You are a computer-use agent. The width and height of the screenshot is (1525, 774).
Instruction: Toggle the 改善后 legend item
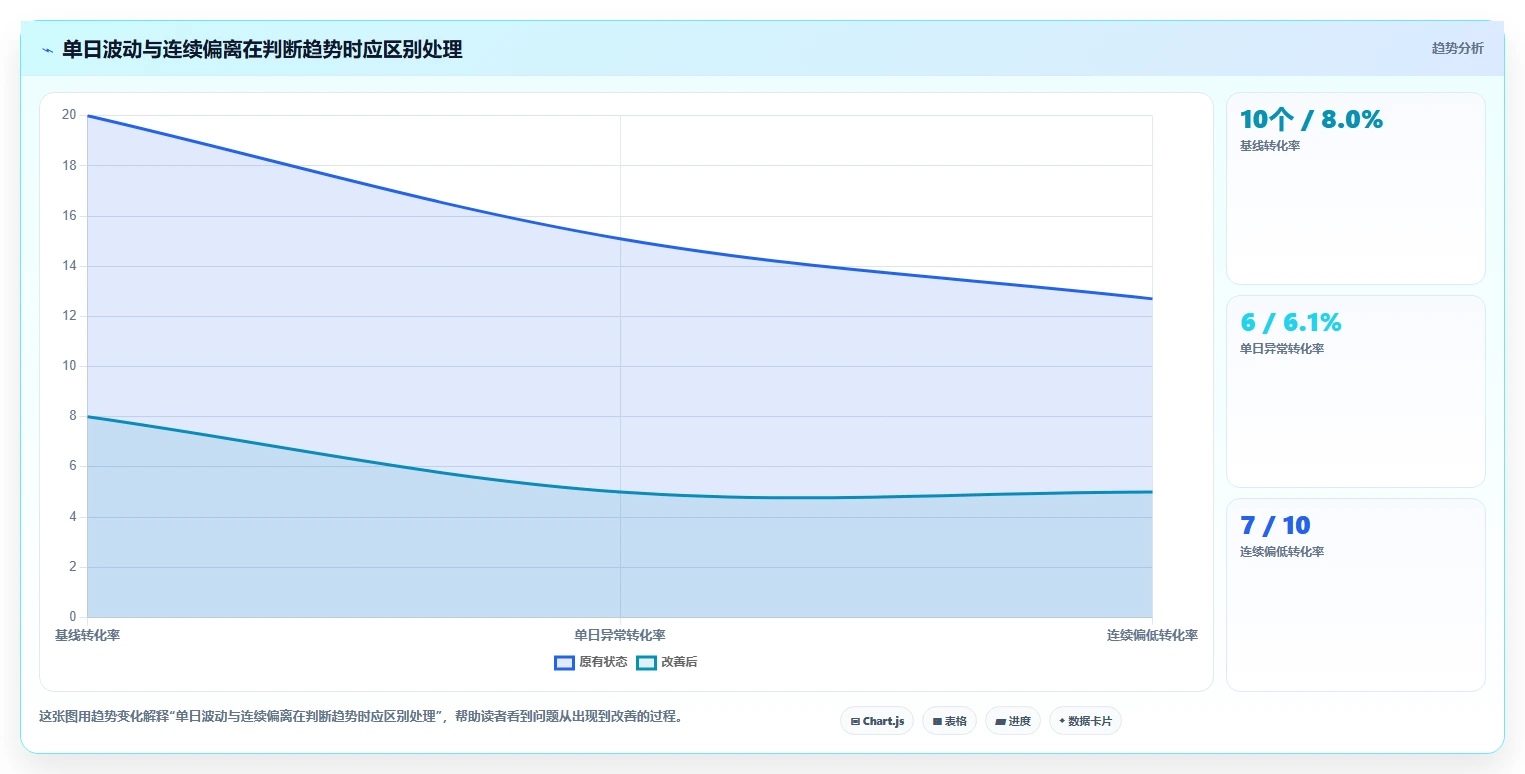tap(667, 662)
